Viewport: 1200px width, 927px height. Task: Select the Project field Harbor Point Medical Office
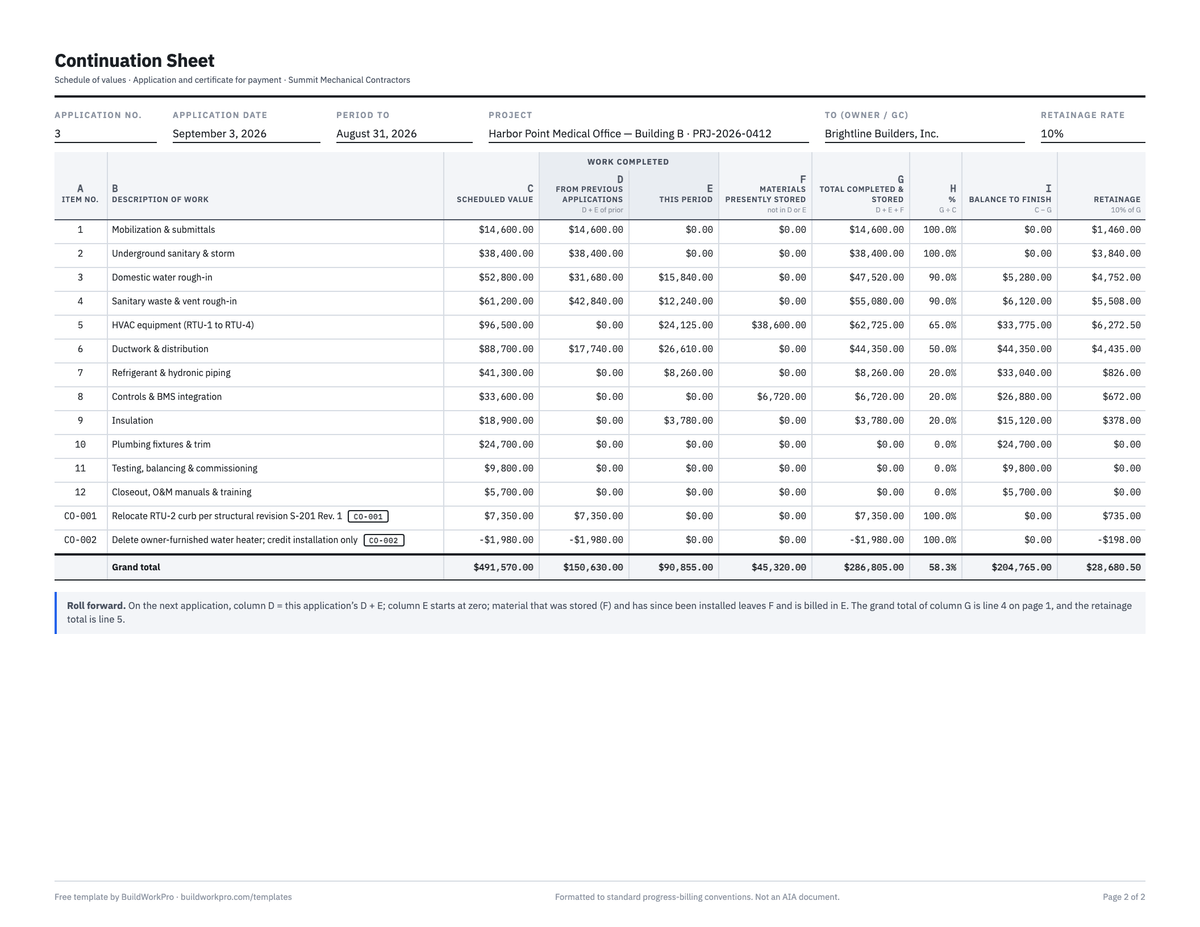(648, 133)
